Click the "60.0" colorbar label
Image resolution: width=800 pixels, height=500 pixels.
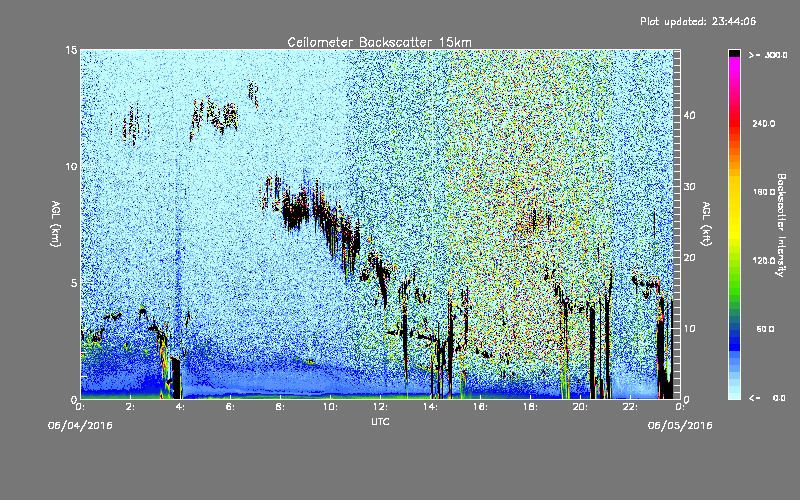pos(765,329)
